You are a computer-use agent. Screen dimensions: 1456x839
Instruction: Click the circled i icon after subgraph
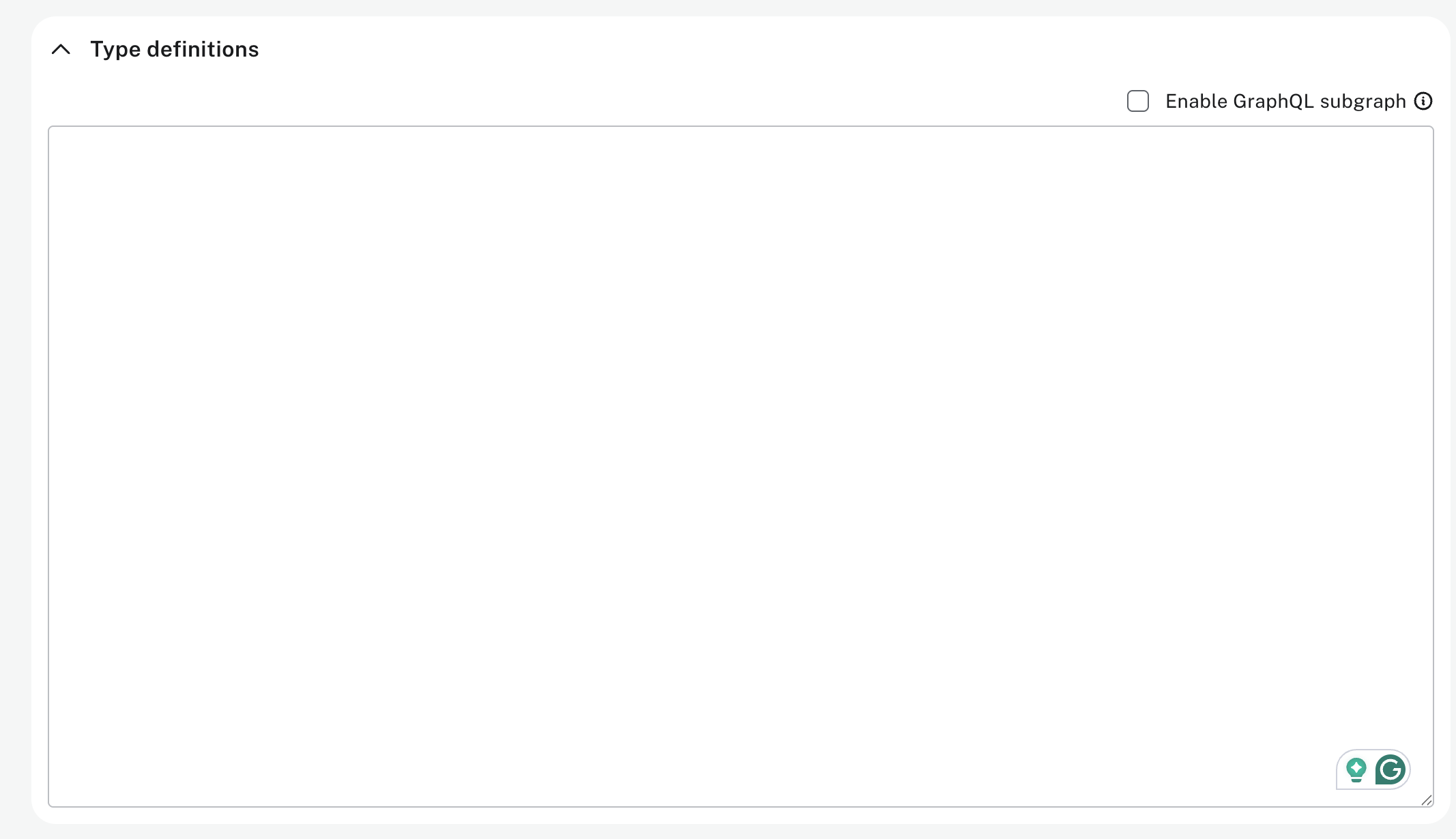point(1423,101)
